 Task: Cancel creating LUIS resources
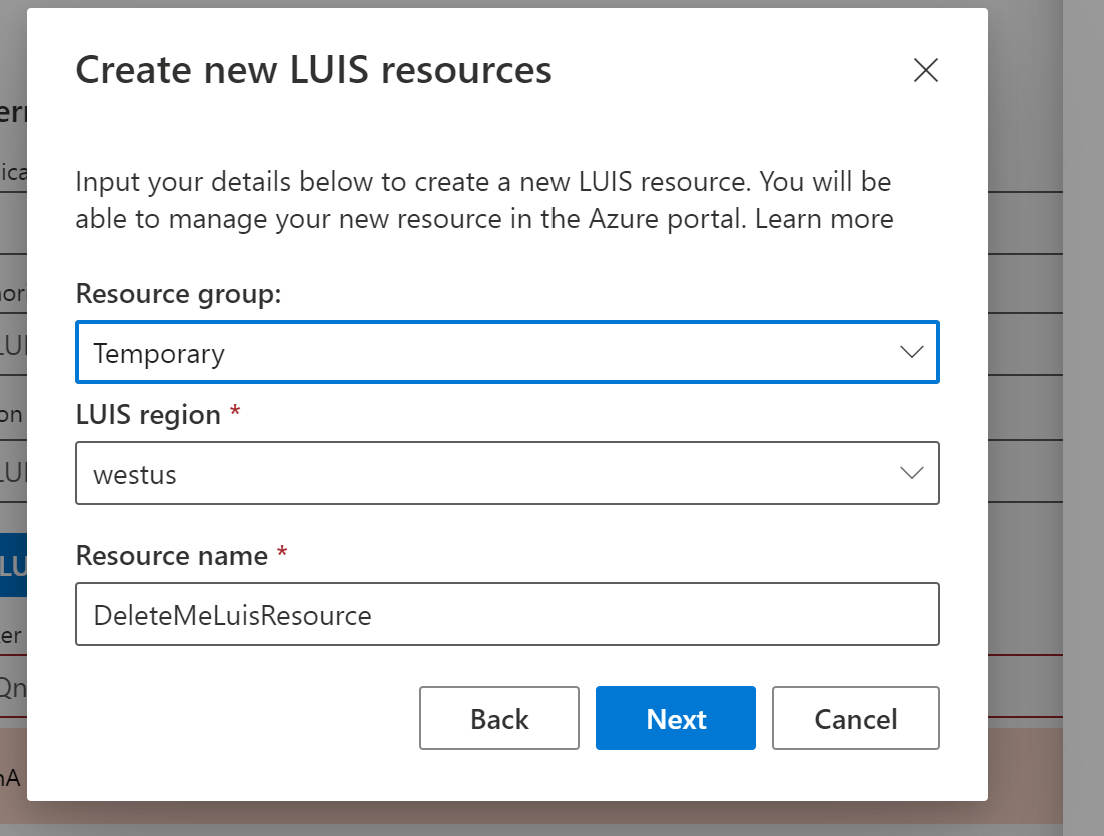click(855, 718)
